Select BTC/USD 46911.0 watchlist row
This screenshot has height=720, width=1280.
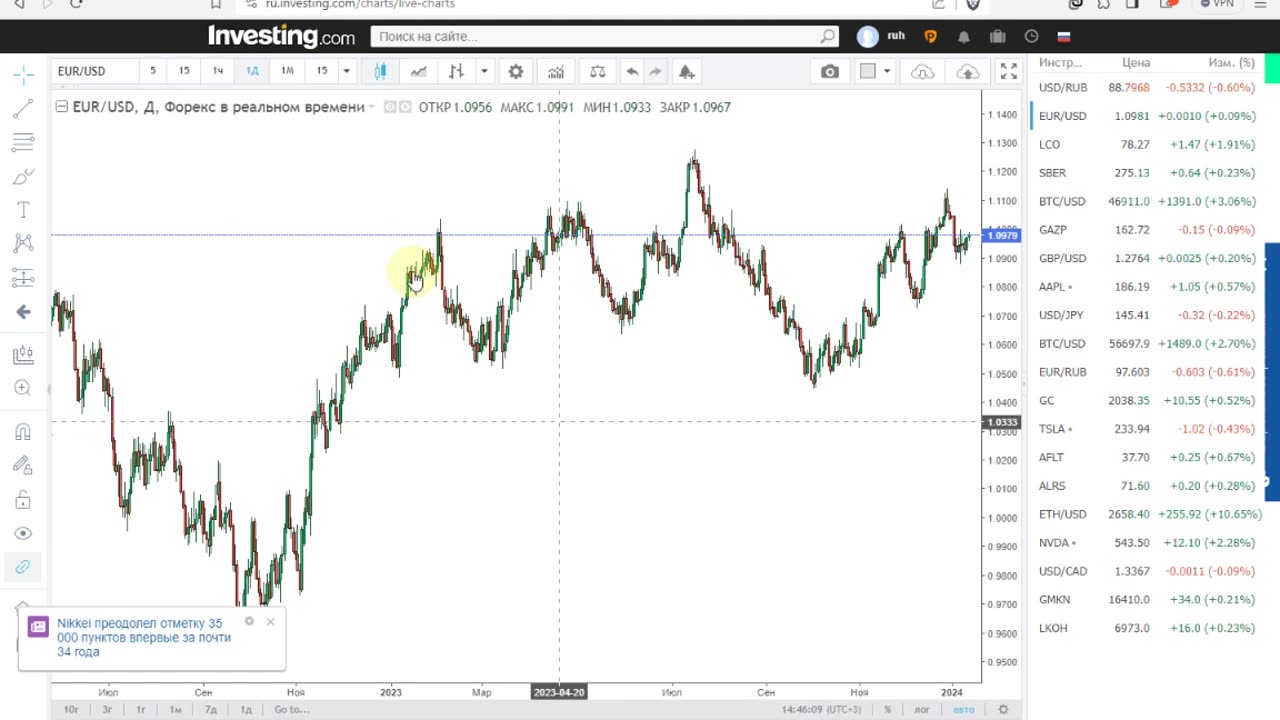point(1146,202)
